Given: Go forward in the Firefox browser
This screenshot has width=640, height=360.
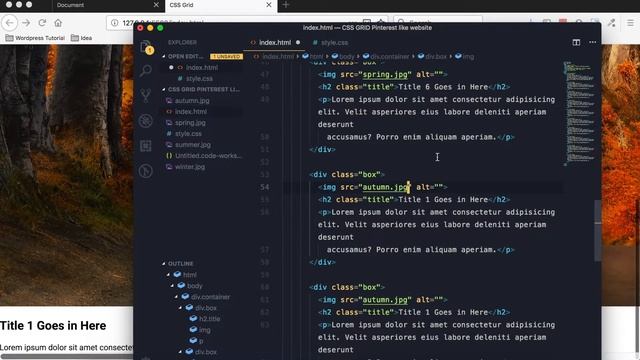Looking at the screenshot, I should [x=26, y=23].
